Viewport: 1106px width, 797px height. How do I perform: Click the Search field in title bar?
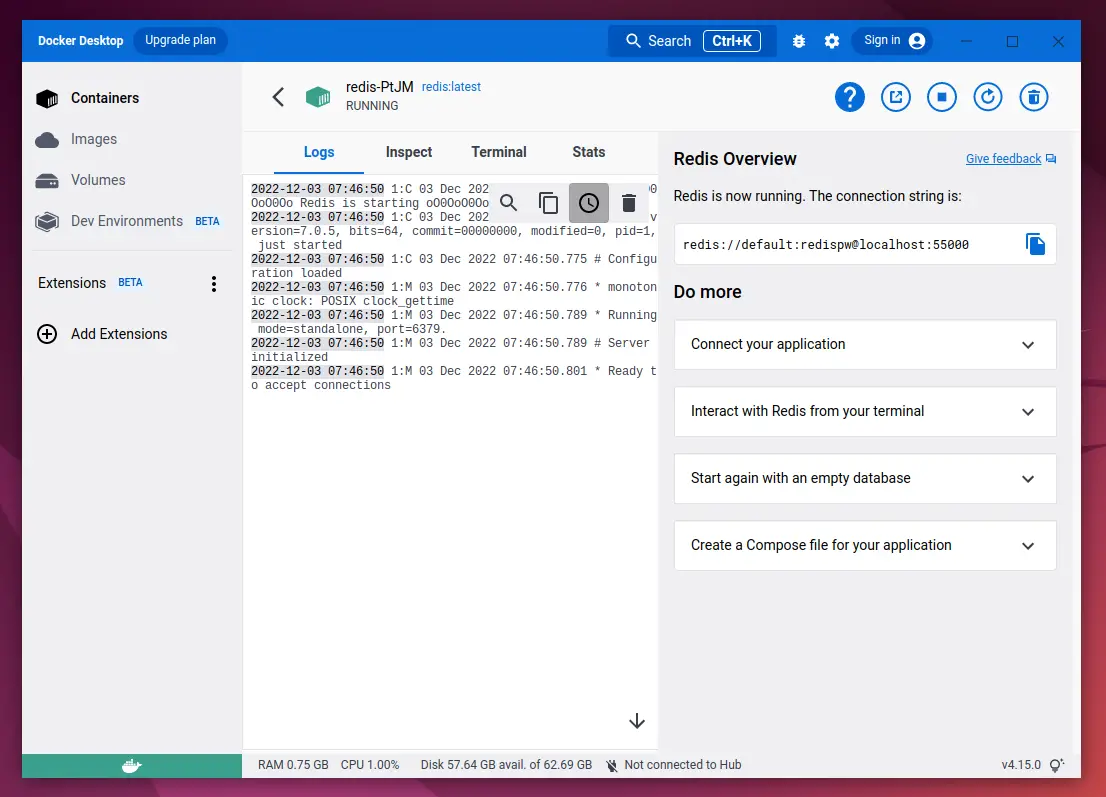[692, 41]
